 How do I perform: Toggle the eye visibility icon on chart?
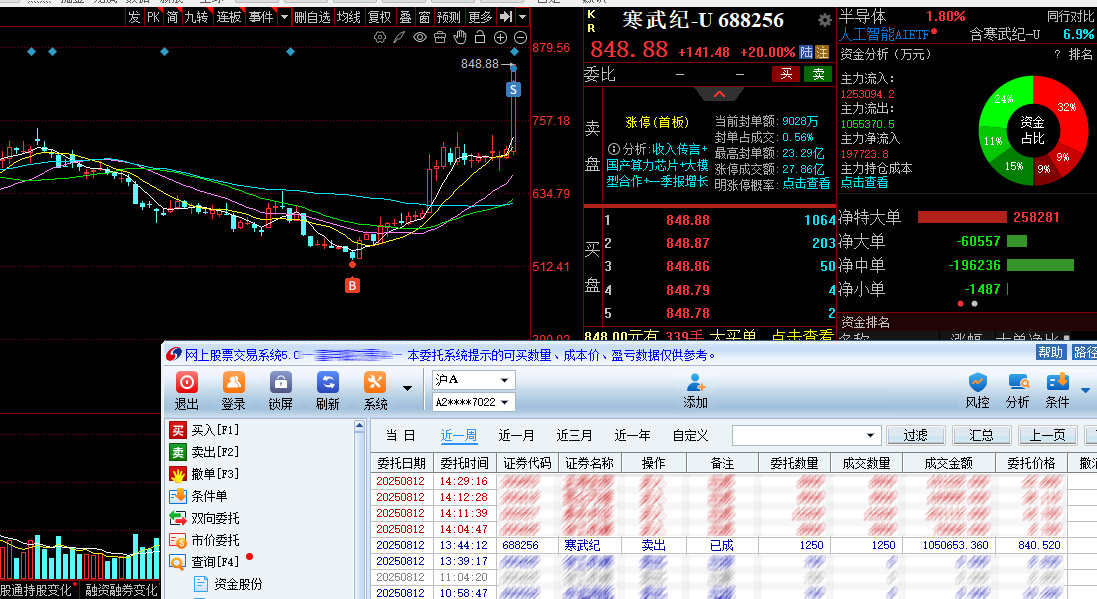click(420, 38)
